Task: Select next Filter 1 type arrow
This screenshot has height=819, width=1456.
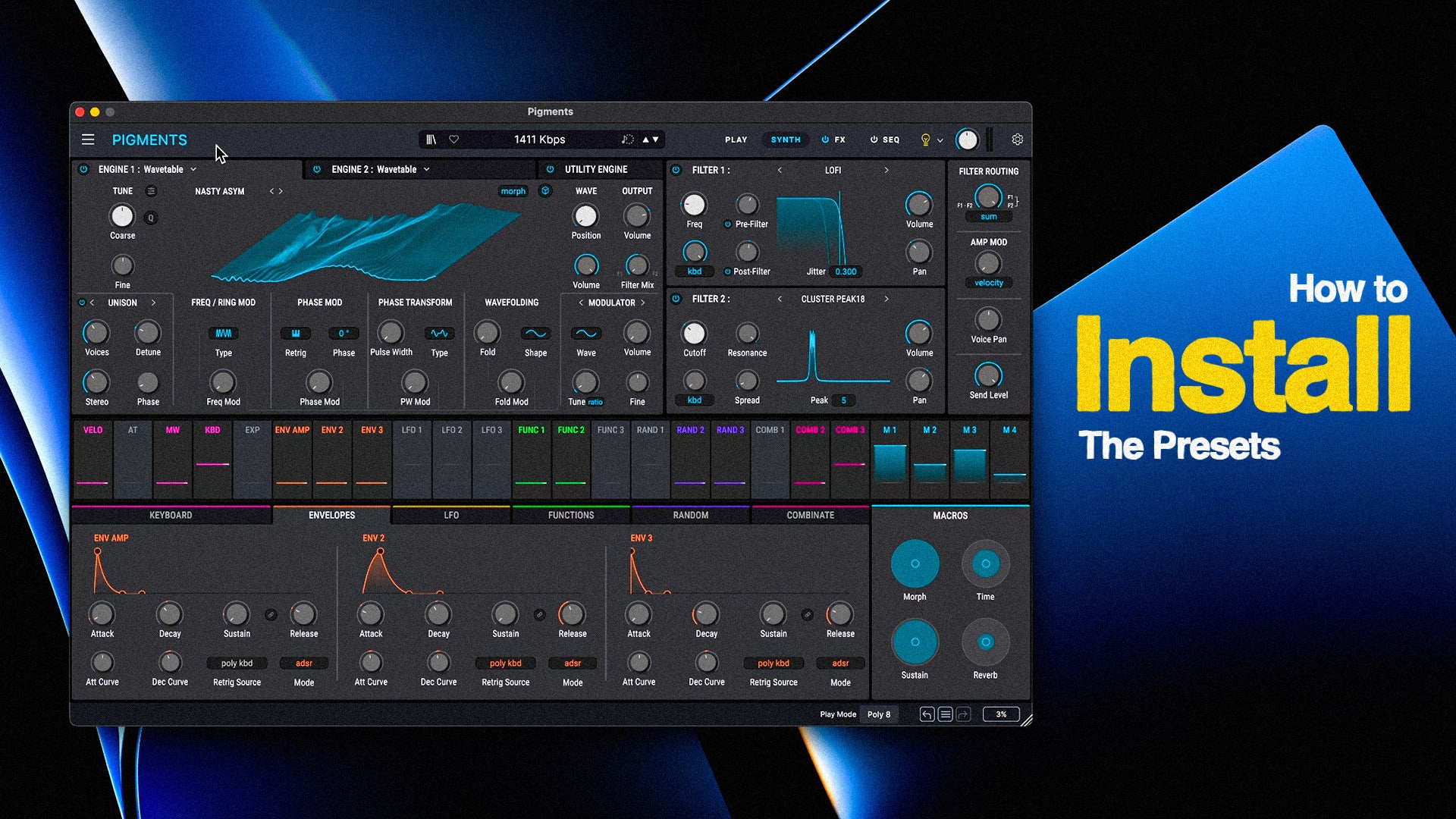Action: pyautogui.click(x=886, y=170)
